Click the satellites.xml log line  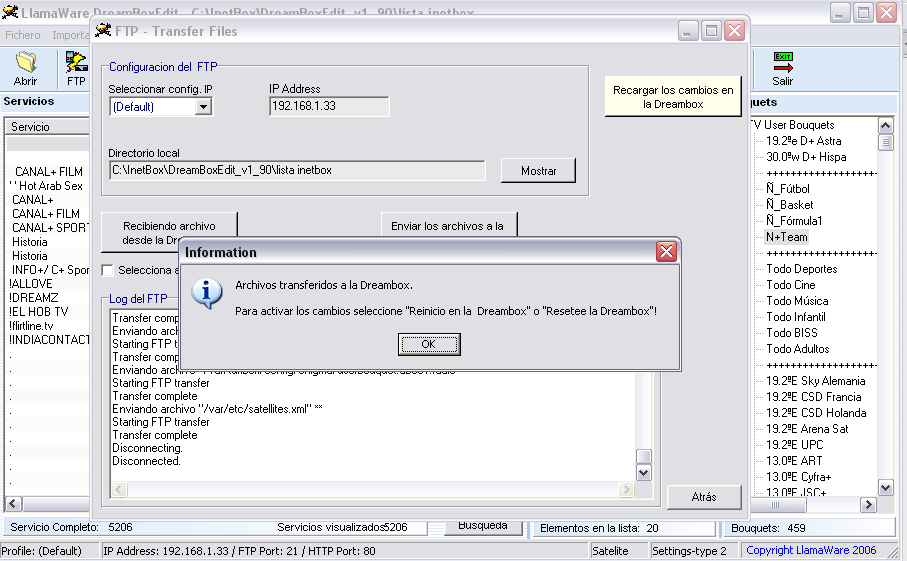(217, 409)
